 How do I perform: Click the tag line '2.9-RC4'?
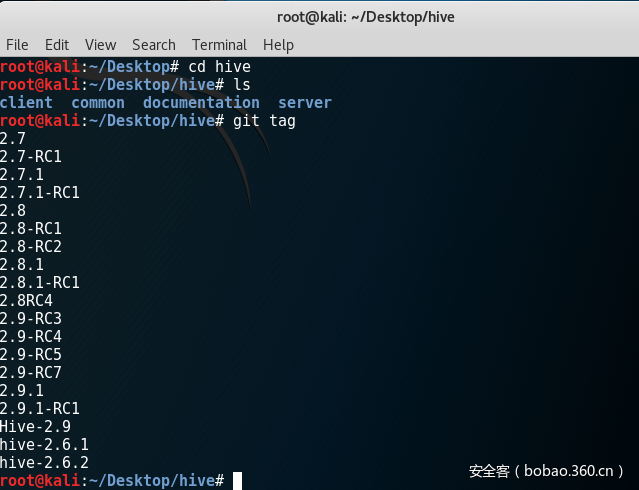click(x=31, y=337)
